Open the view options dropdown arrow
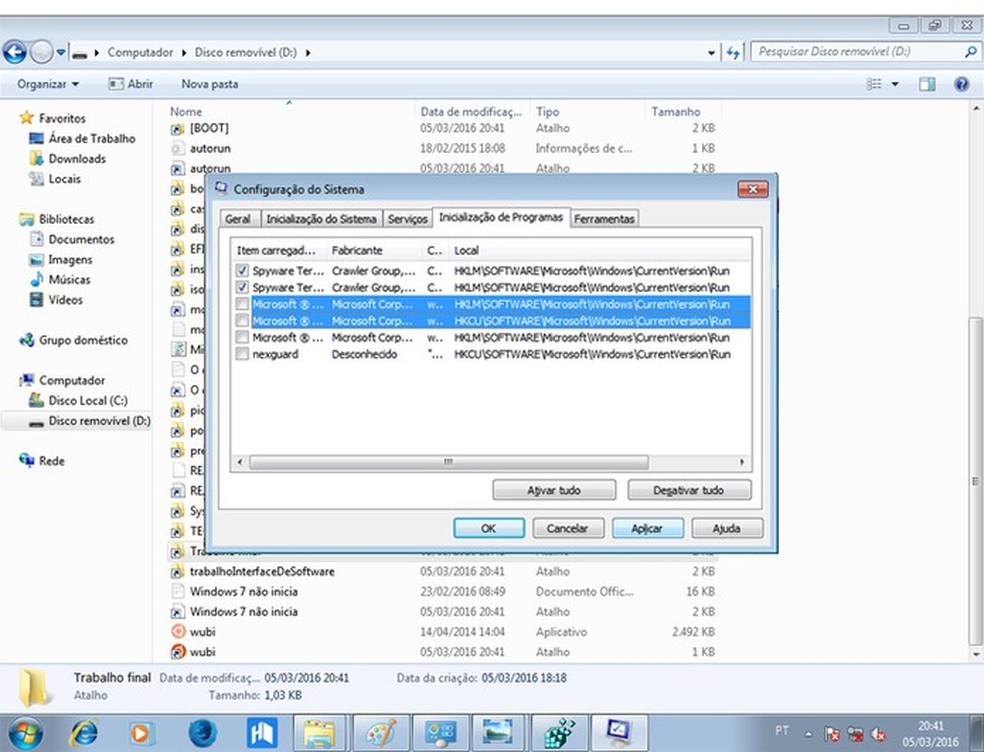Viewport: 984px width, 752px height. (895, 85)
